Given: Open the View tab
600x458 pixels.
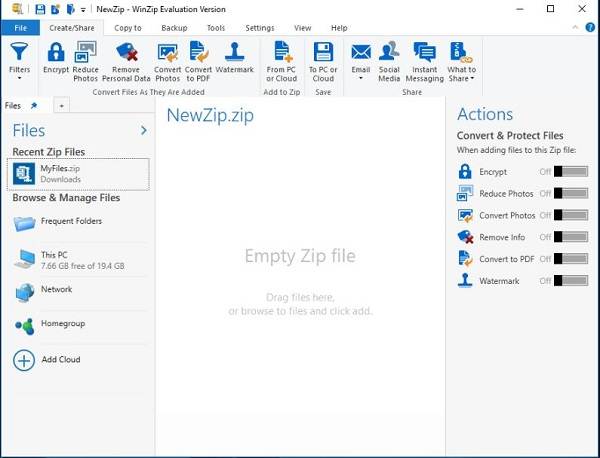Looking at the screenshot, I should click(x=303, y=28).
